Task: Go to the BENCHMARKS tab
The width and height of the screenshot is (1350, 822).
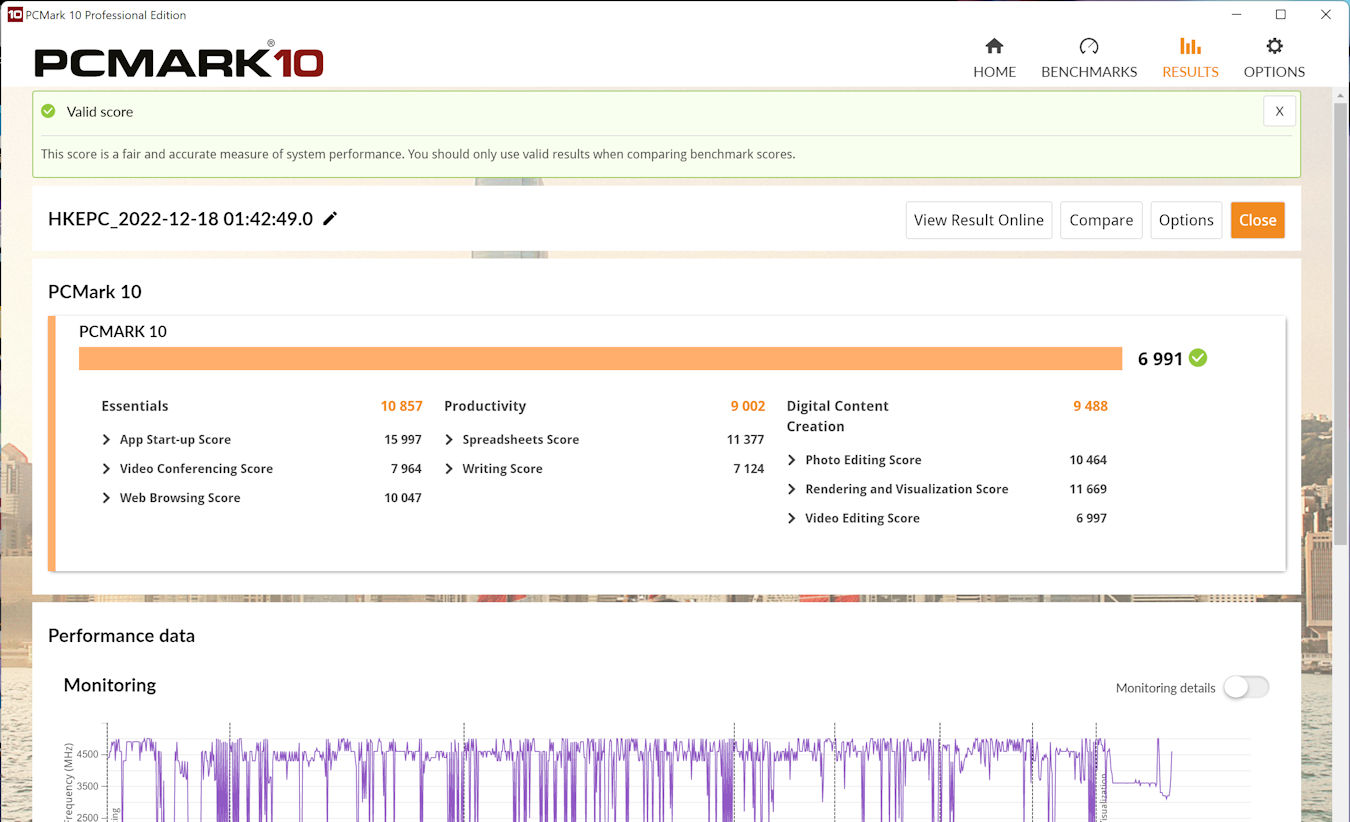Action: tap(1089, 58)
